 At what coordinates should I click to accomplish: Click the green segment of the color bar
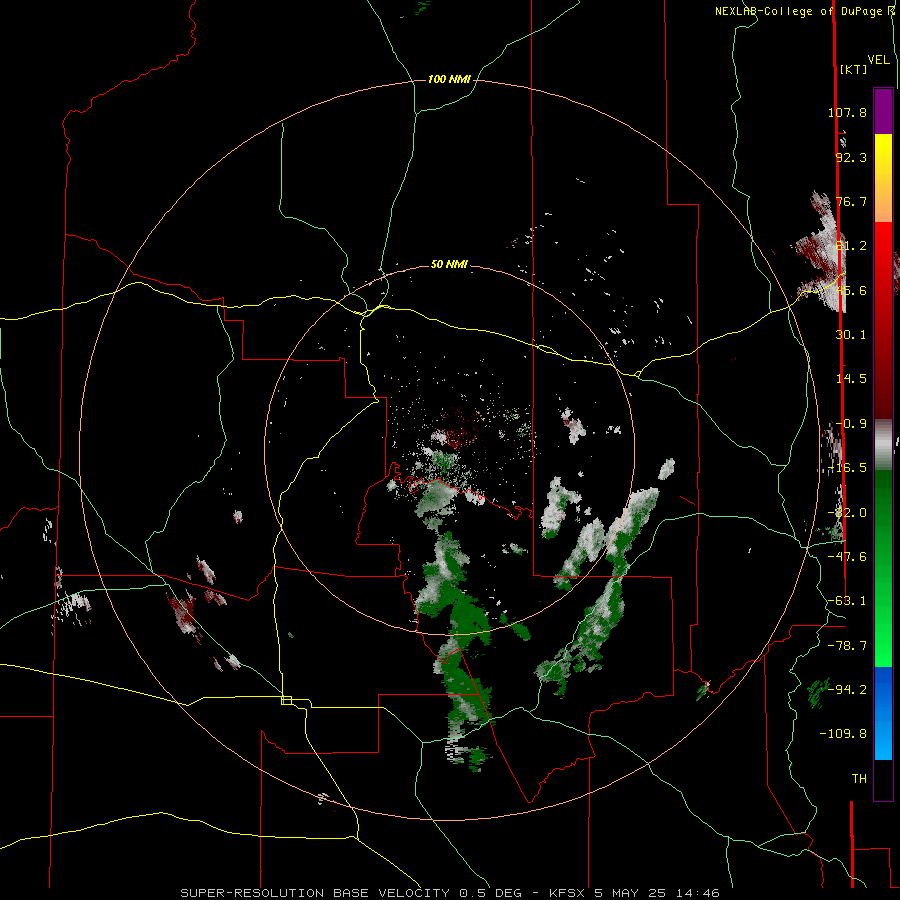coord(883,568)
